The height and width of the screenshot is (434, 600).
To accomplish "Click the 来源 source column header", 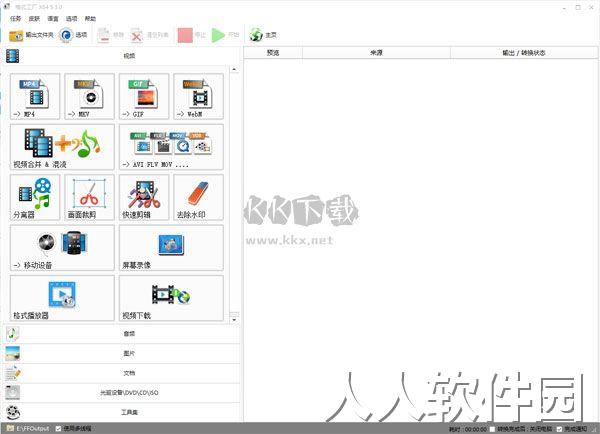I will 377,53.
